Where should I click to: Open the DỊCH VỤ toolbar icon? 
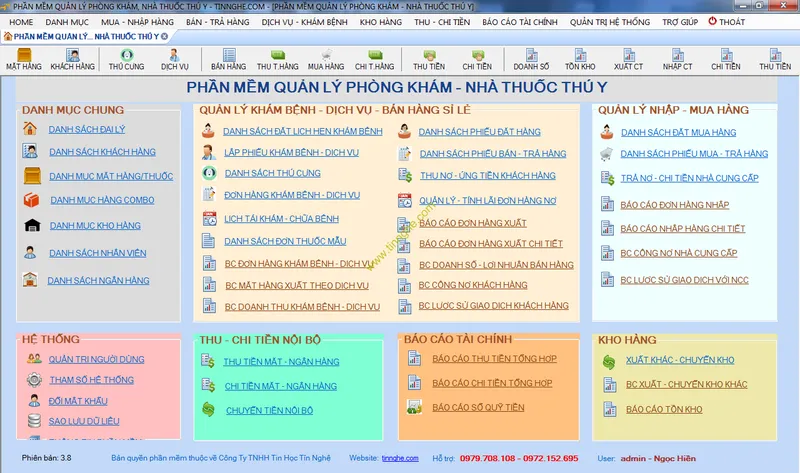174,60
